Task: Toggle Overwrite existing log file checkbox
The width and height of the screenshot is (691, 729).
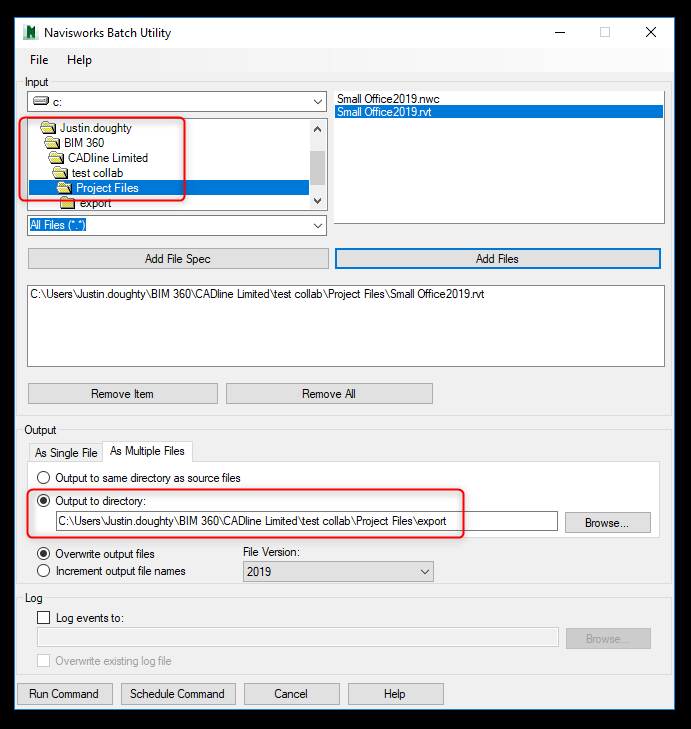Action: click(x=44, y=661)
